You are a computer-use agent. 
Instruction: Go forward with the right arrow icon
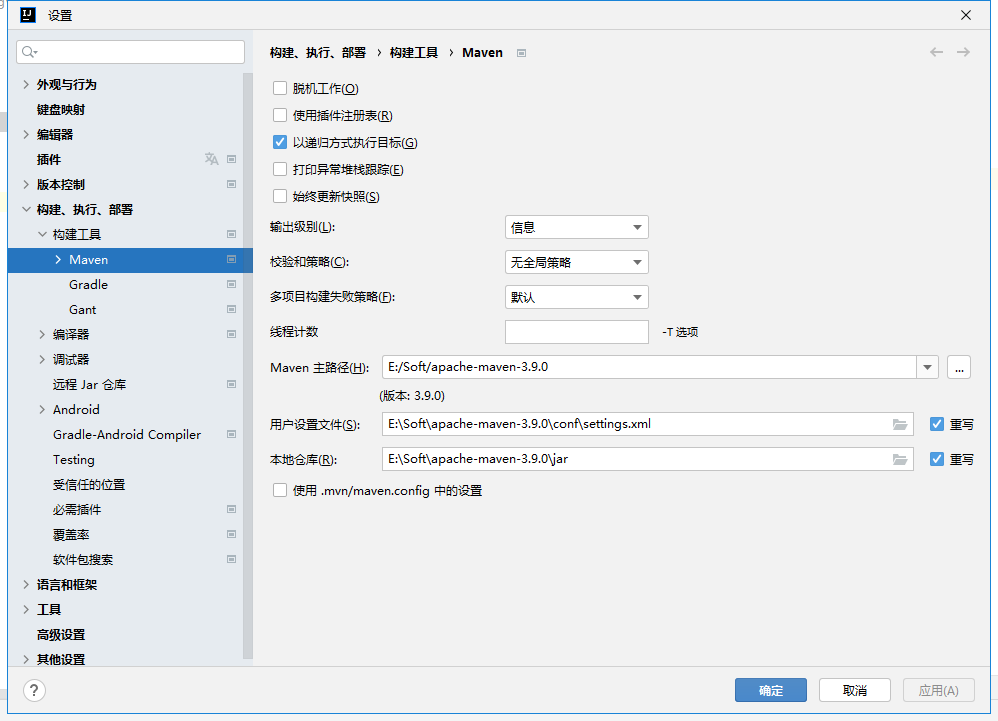(964, 52)
